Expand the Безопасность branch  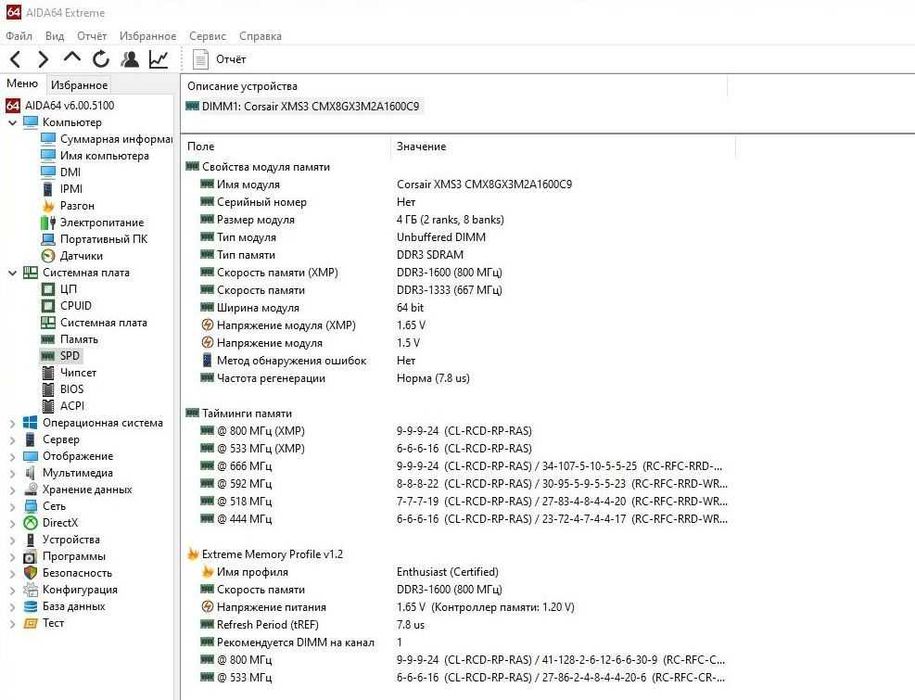click(x=12, y=573)
